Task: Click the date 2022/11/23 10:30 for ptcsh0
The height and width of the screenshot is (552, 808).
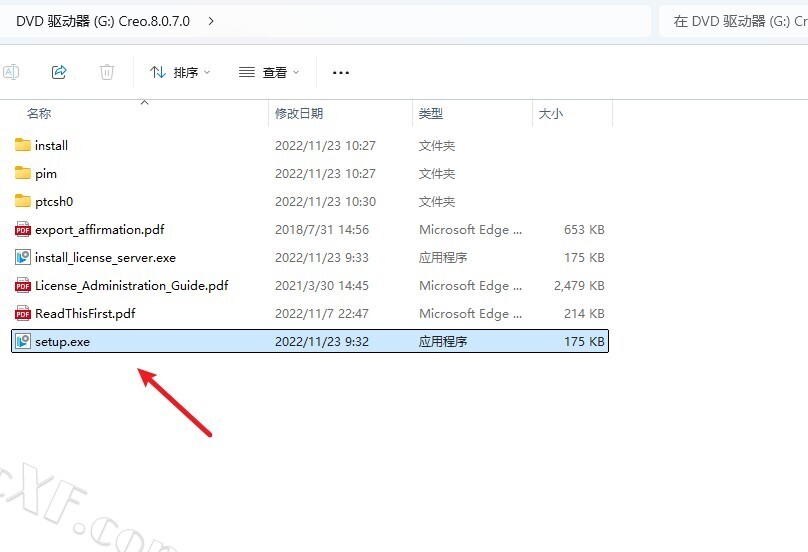Action: (325, 202)
